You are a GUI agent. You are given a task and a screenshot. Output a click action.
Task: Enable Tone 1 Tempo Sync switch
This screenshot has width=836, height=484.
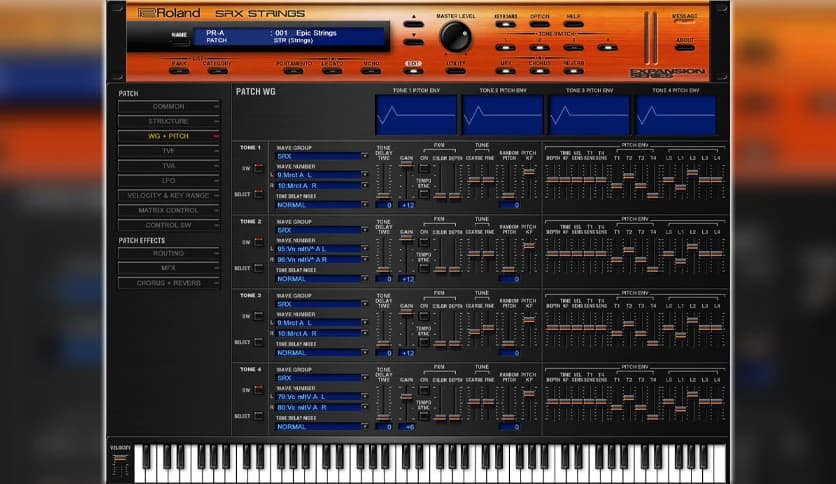coord(424,194)
